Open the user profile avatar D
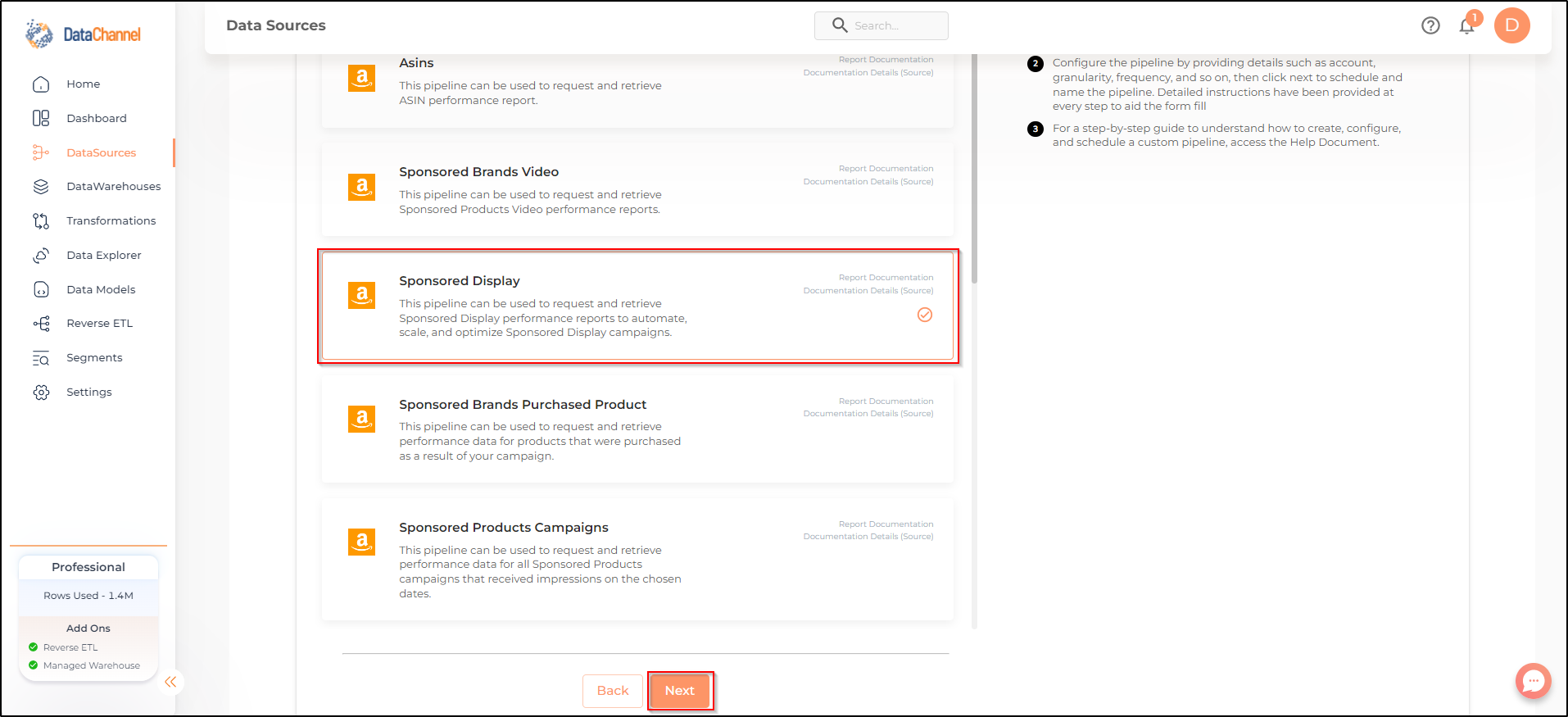Screen dimensions: 1568x717 click(1512, 25)
